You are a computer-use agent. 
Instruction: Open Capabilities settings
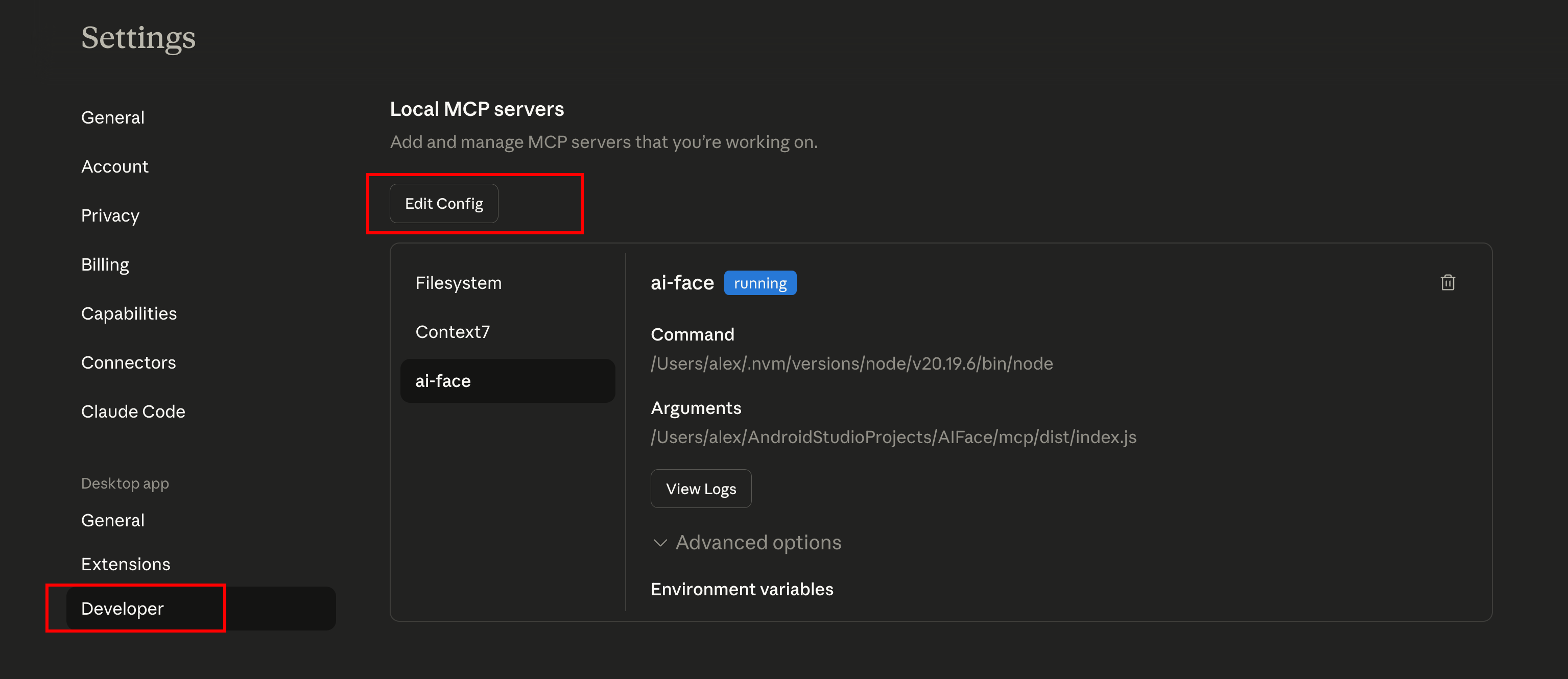click(128, 314)
